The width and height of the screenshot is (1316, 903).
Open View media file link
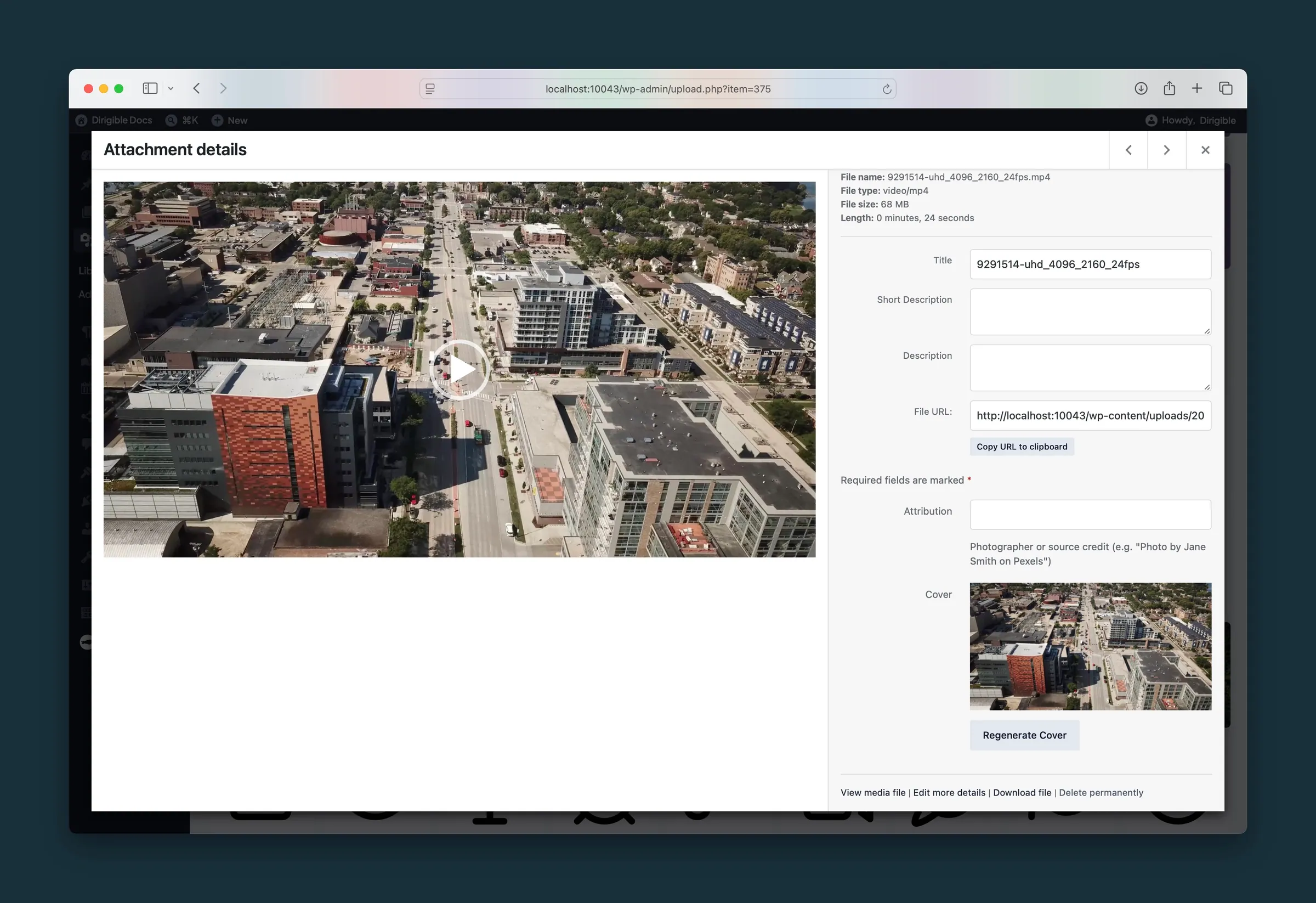click(872, 793)
